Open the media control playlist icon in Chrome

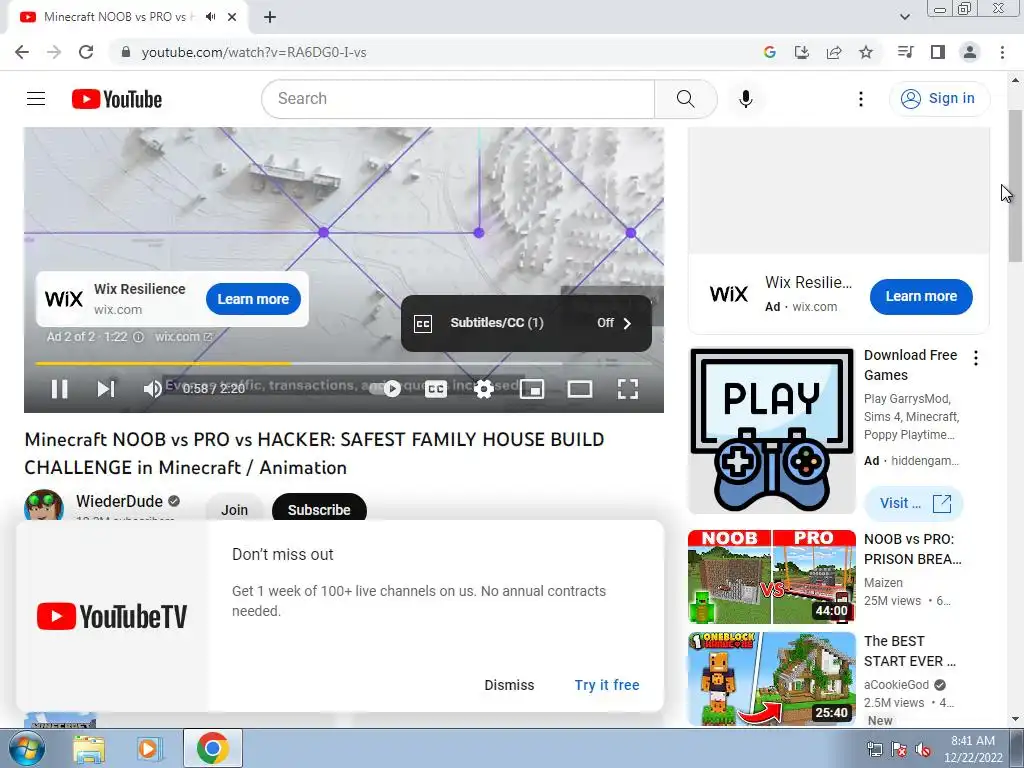[905, 52]
